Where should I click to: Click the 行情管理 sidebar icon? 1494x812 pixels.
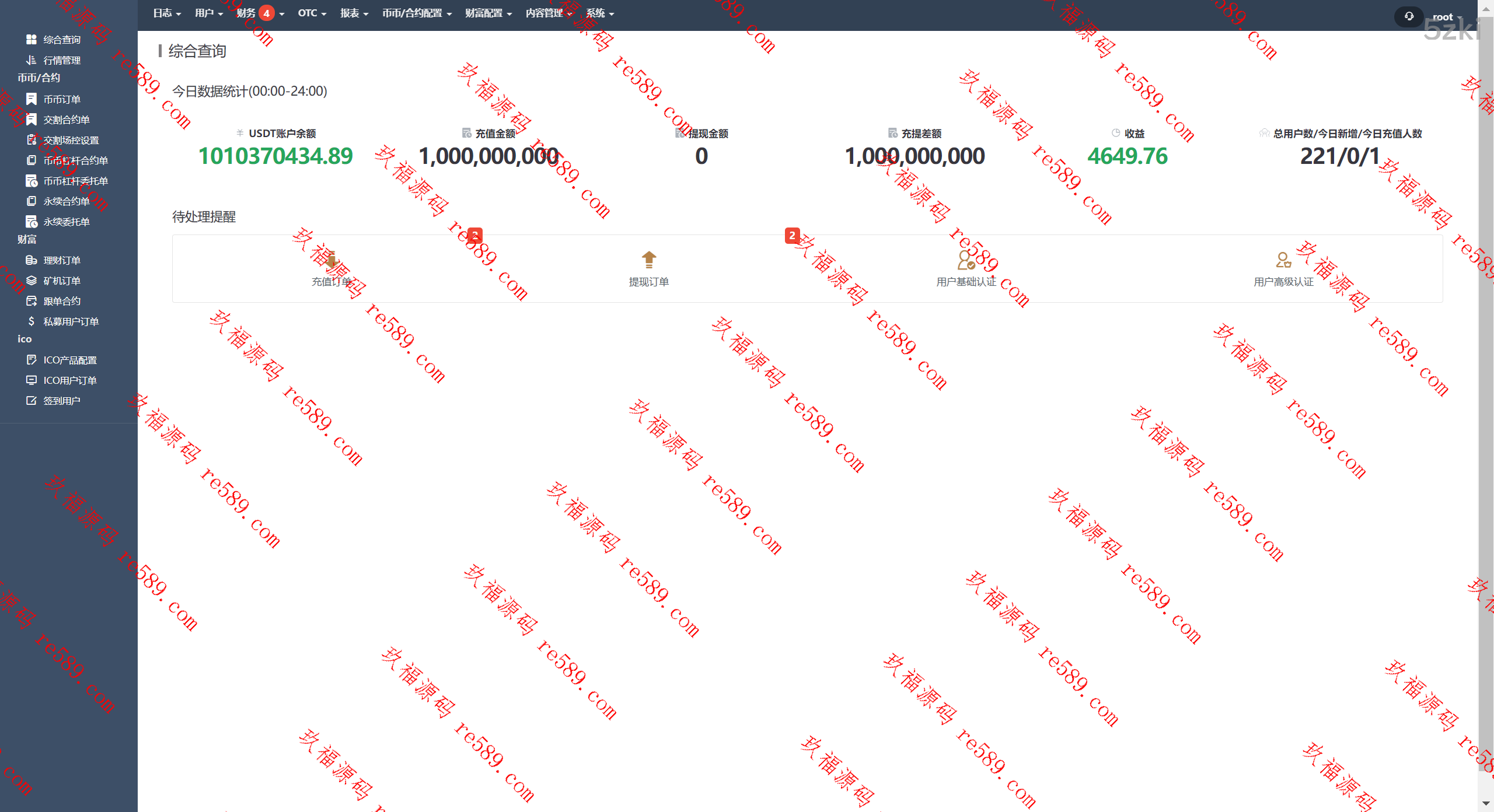(32, 60)
